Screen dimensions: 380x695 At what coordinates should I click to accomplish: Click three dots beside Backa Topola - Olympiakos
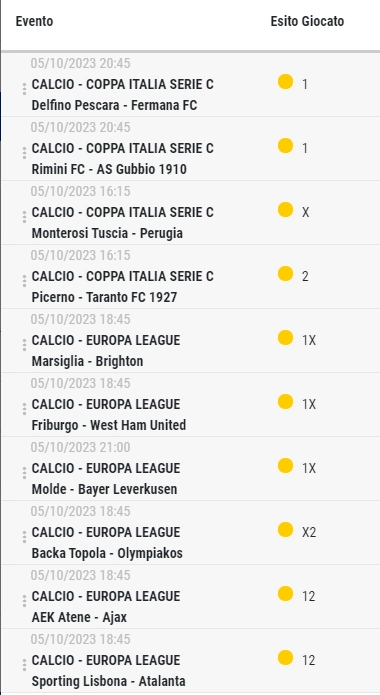click(24, 537)
